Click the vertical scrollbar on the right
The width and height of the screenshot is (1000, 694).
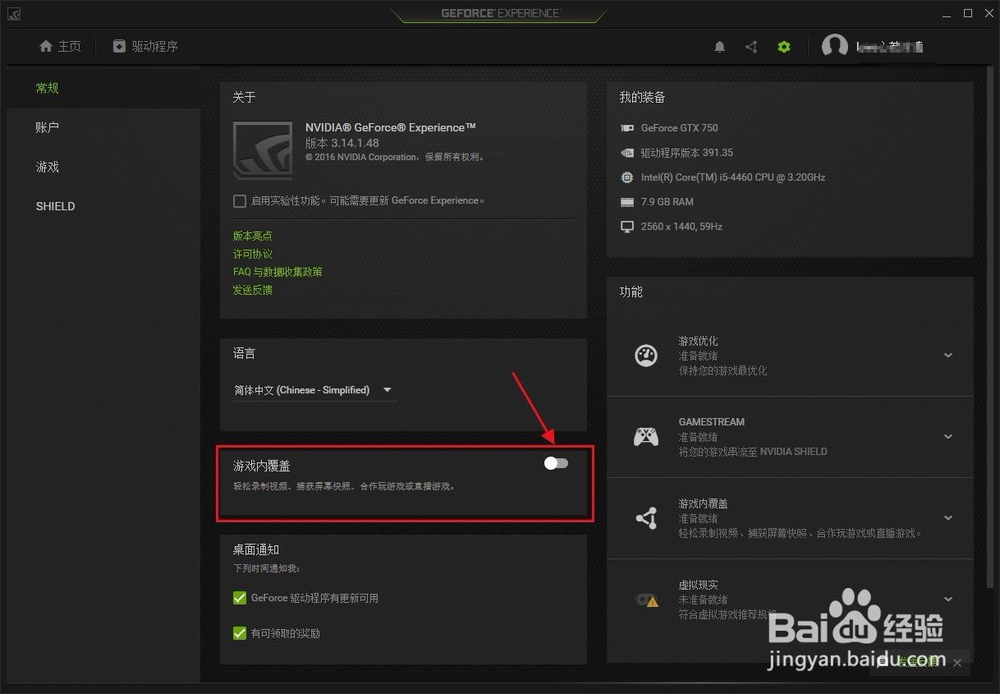989,325
